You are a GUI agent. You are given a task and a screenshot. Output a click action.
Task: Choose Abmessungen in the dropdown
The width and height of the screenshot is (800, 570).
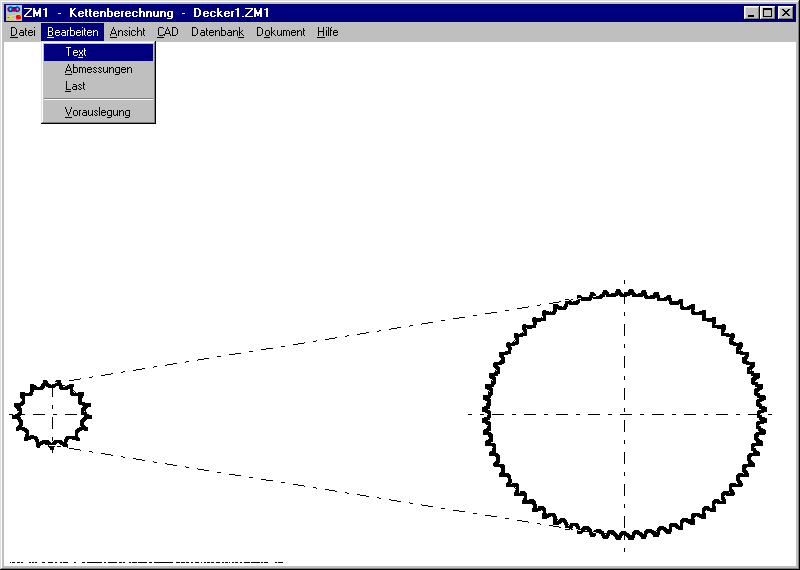98,69
